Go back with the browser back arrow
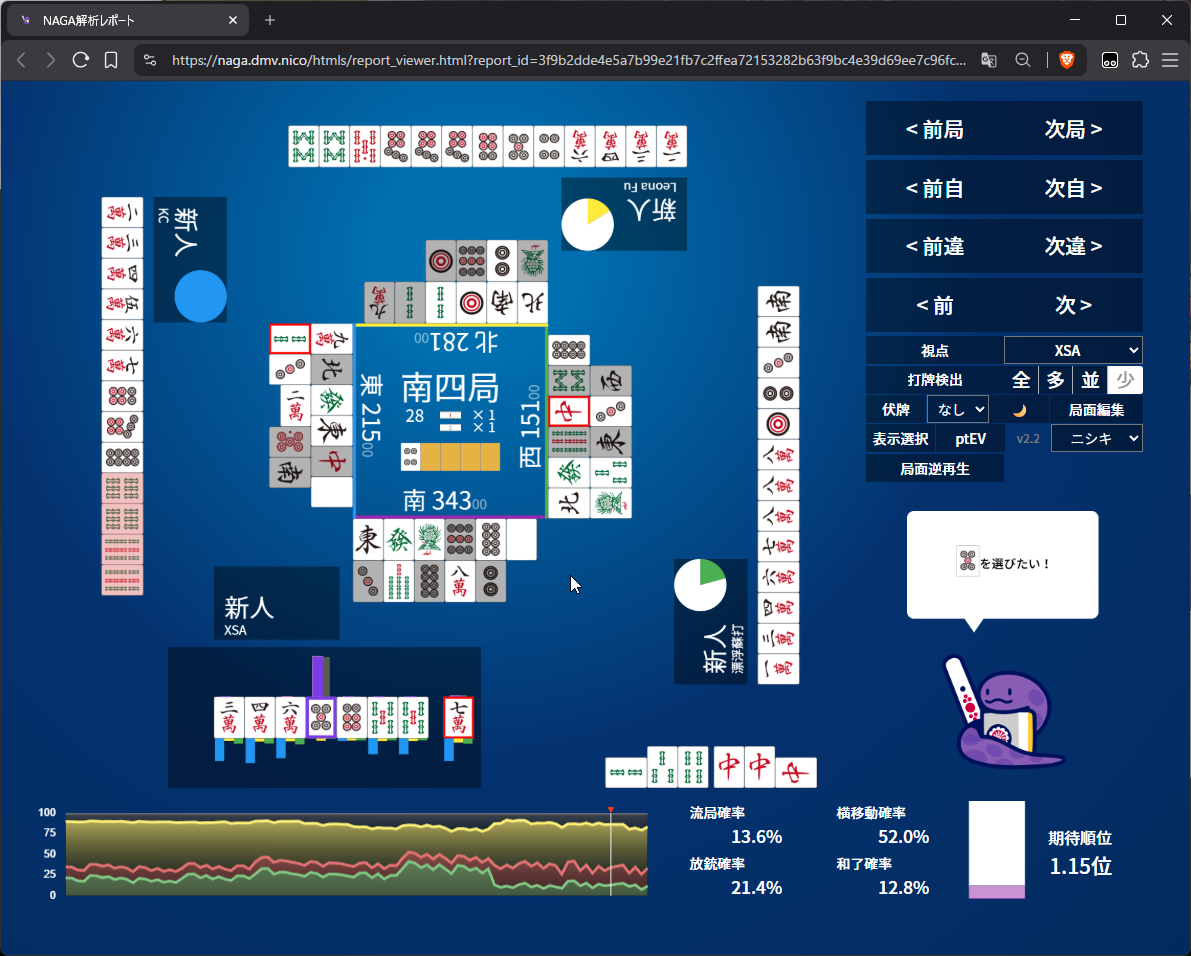 click(21, 60)
